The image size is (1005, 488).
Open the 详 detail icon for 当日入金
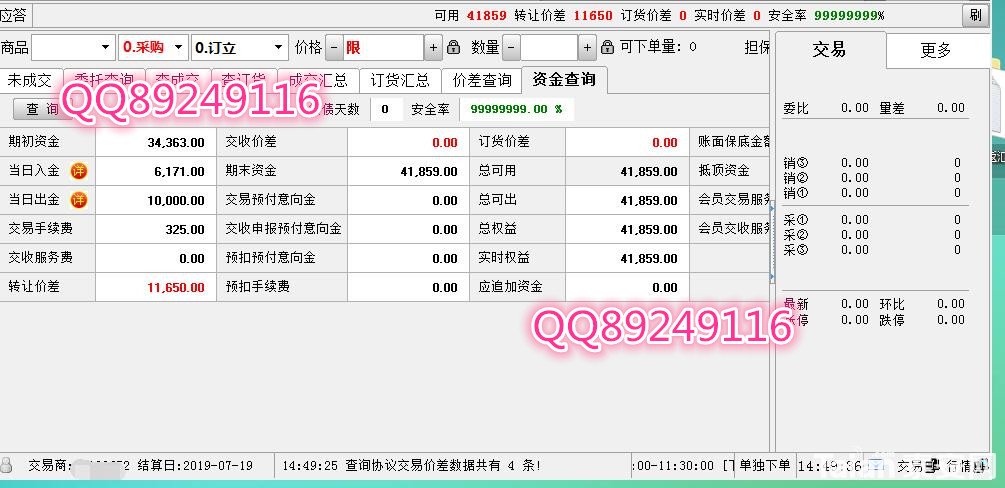(78, 171)
